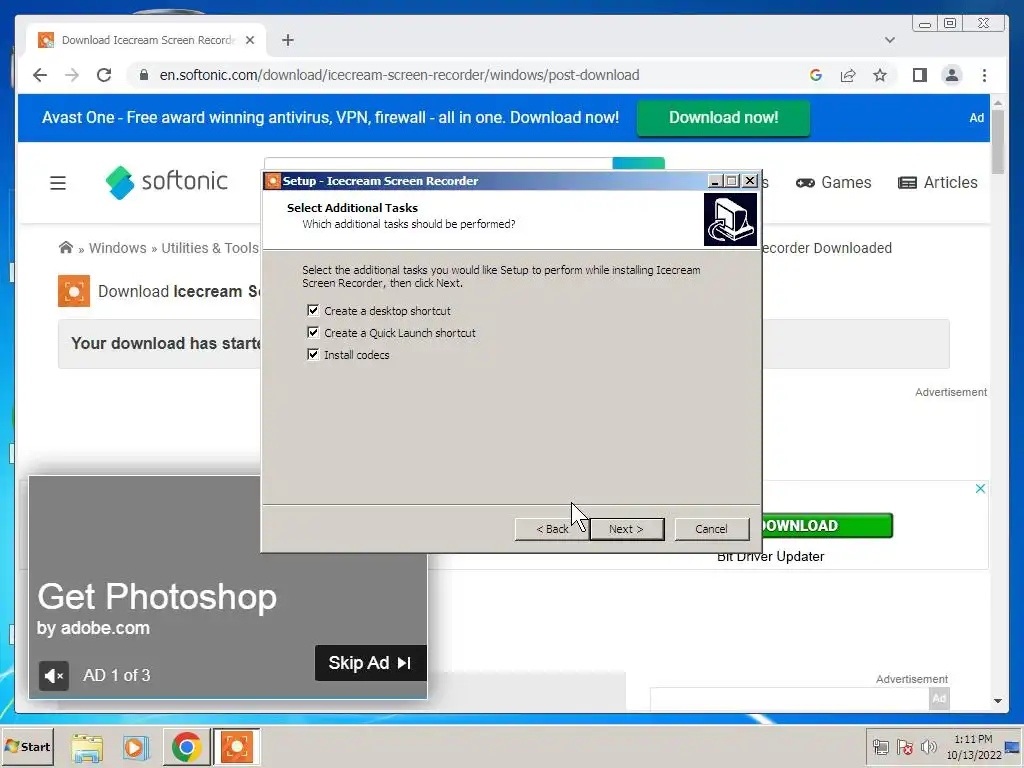Reload the Softonic page
This screenshot has height=768, width=1024.
click(x=104, y=75)
